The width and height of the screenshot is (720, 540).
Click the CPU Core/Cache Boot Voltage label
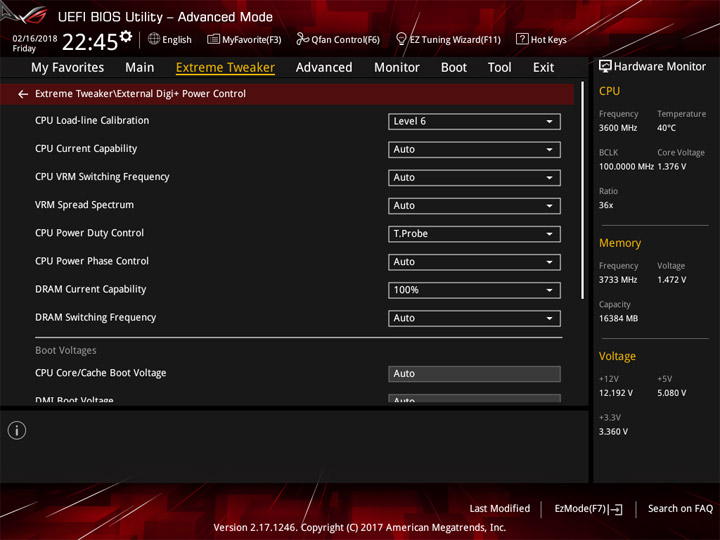coord(101,373)
